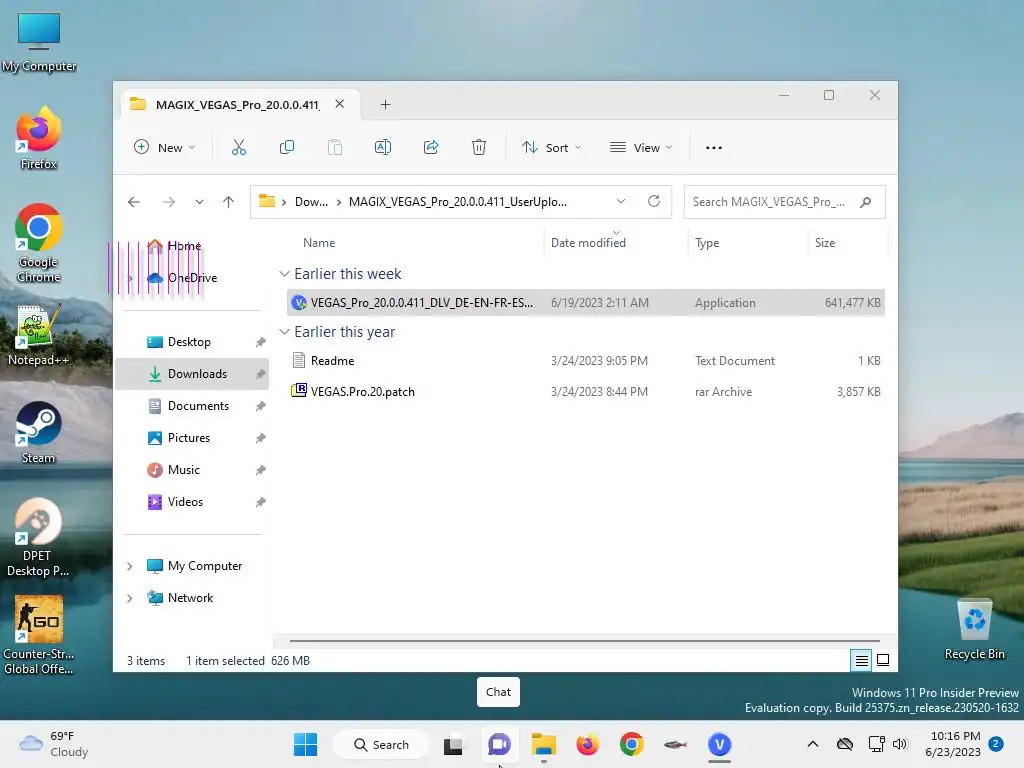Screen dimensions: 1024x768
Task: Sort by the Type column header
Action: 707,243
